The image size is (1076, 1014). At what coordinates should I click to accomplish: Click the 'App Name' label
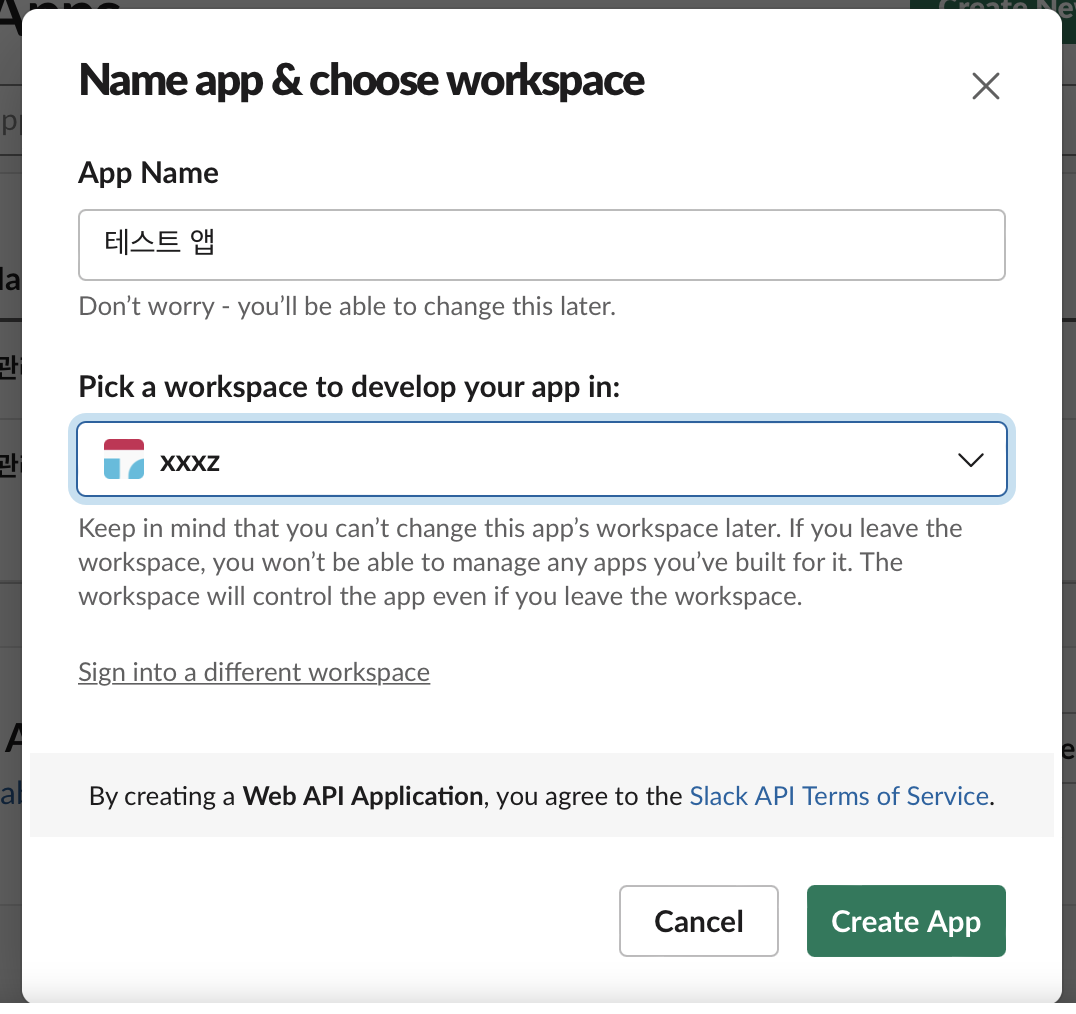point(148,173)
